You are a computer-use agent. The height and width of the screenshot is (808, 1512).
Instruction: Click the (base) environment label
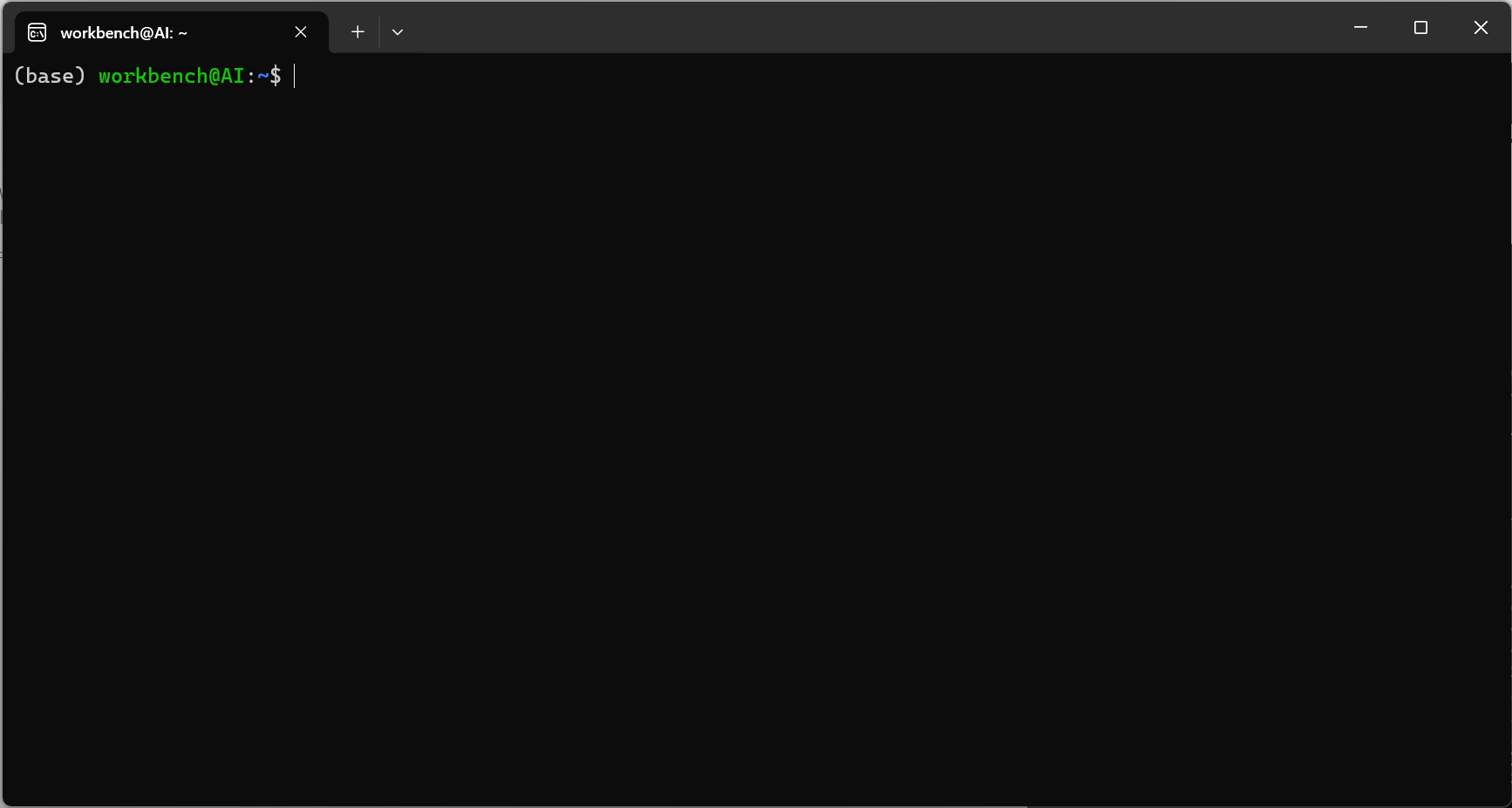[50, 77]
